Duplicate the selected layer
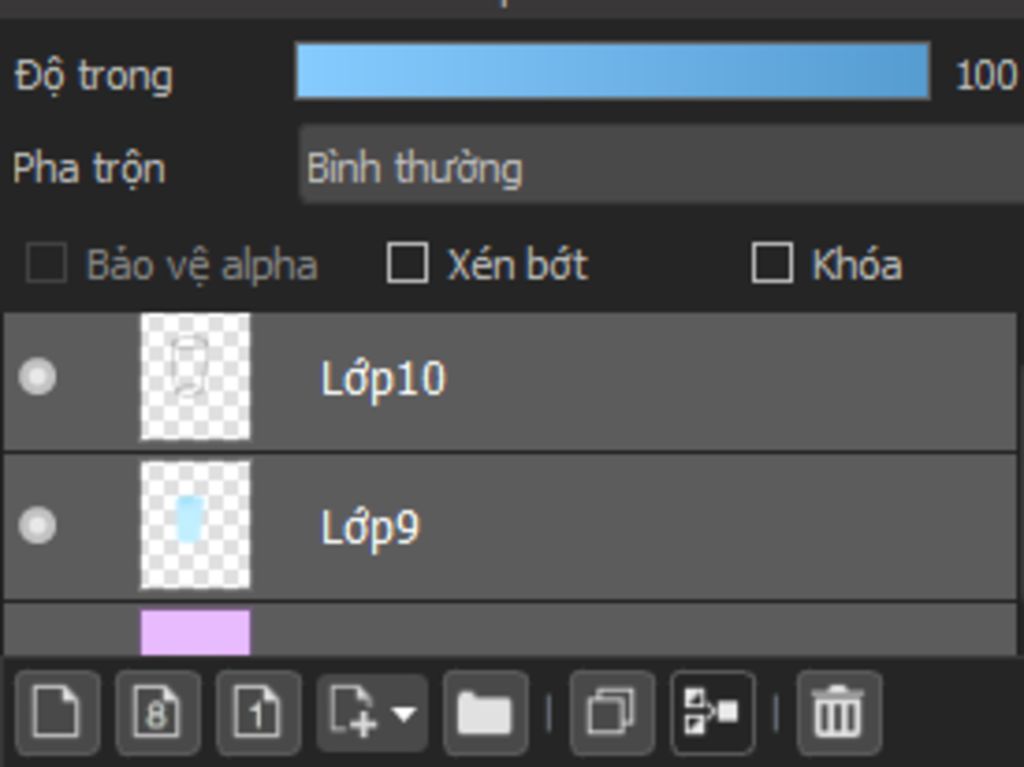The height and width of the screenshot is (767, 1024). pyautogui.click(x=612, y=712)
